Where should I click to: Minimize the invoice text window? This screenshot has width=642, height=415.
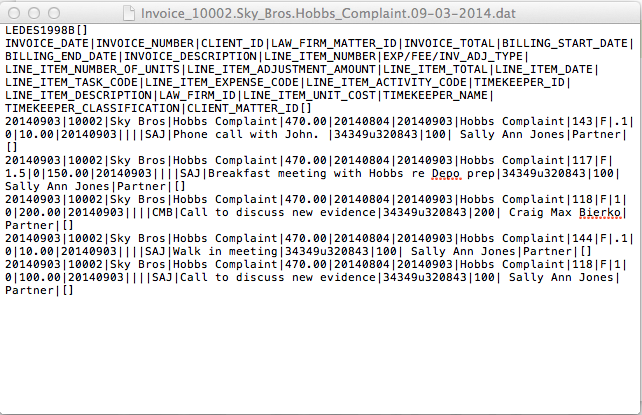click(32, 13)
